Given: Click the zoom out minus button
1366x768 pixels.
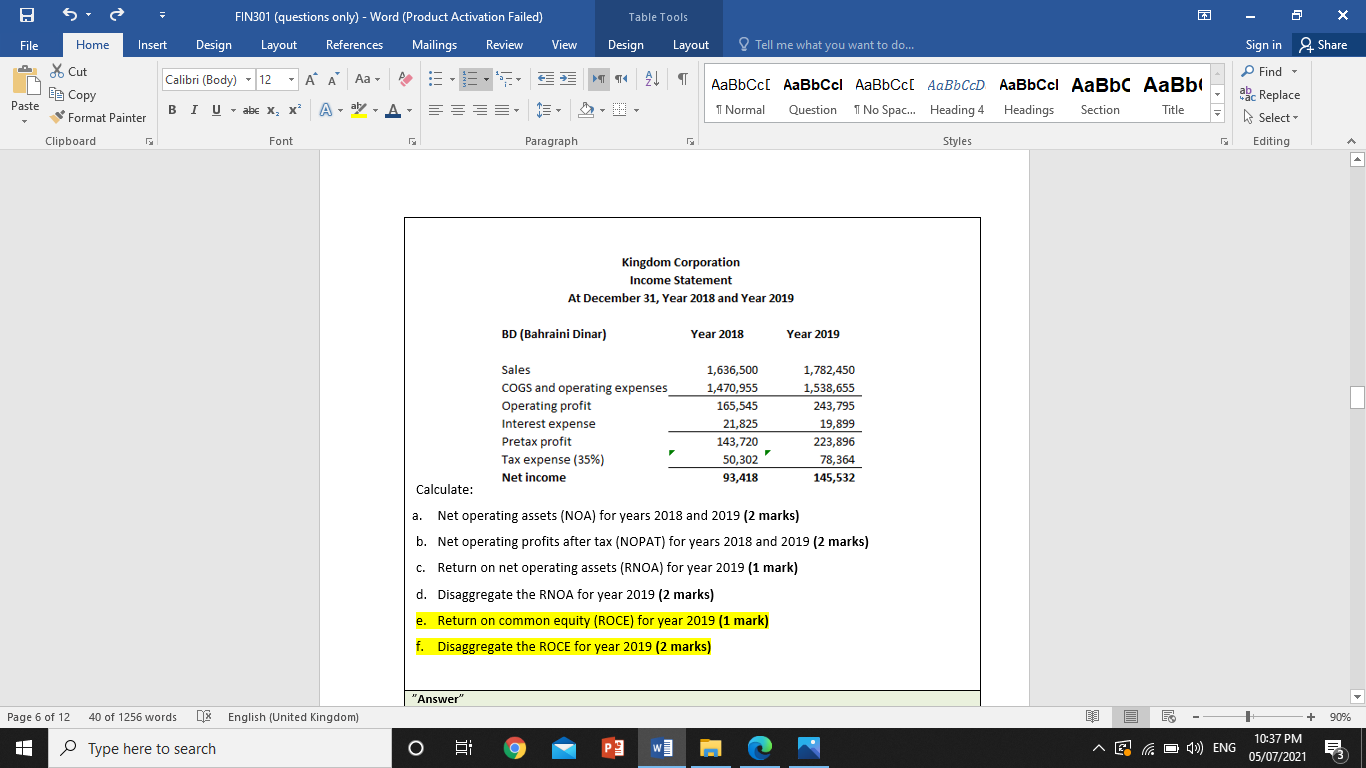Looking at the screenshot, I should click(x=1194, y=717).
